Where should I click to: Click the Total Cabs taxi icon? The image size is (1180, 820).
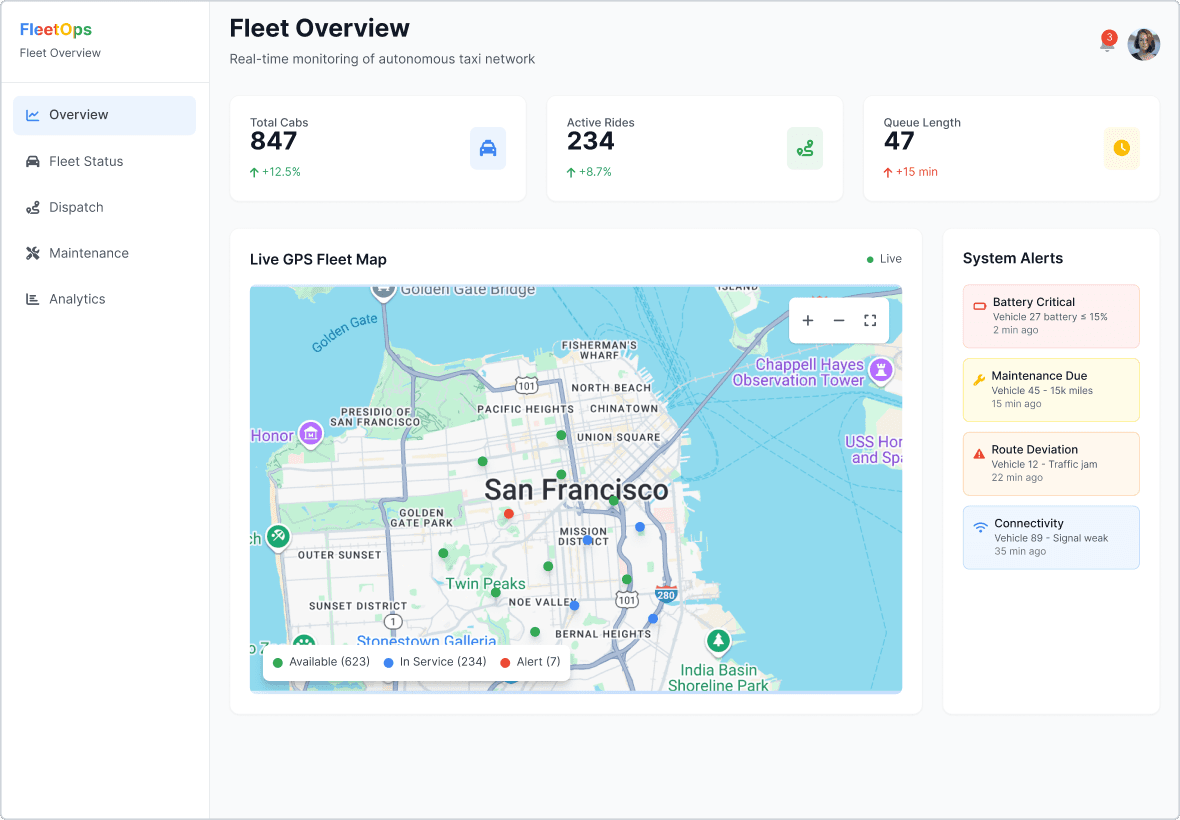[488, 148]
